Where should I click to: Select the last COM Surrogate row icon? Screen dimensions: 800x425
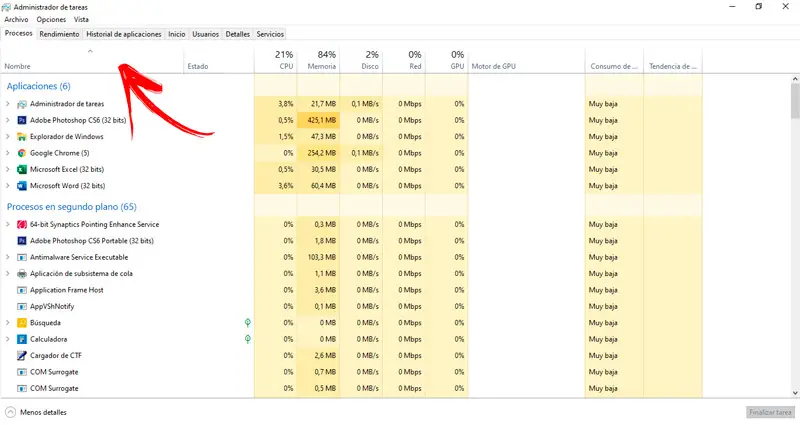click(22, 388)
